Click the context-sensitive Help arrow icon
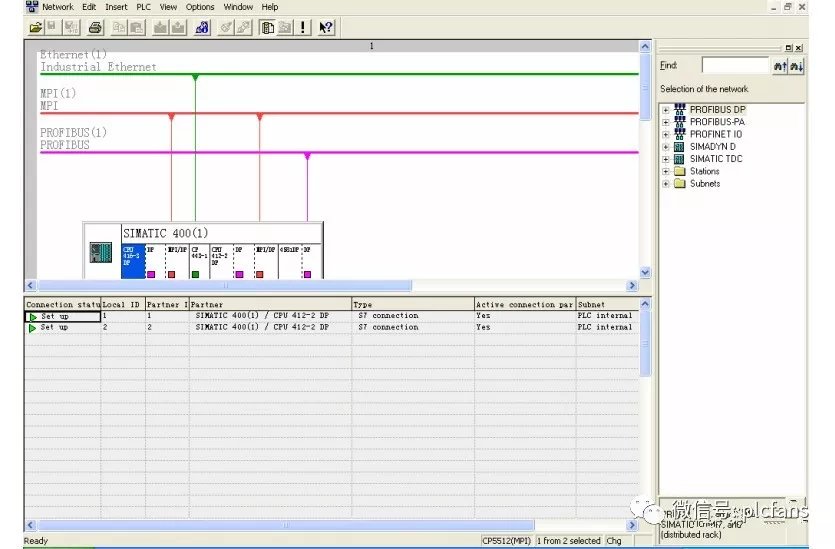 326,28
